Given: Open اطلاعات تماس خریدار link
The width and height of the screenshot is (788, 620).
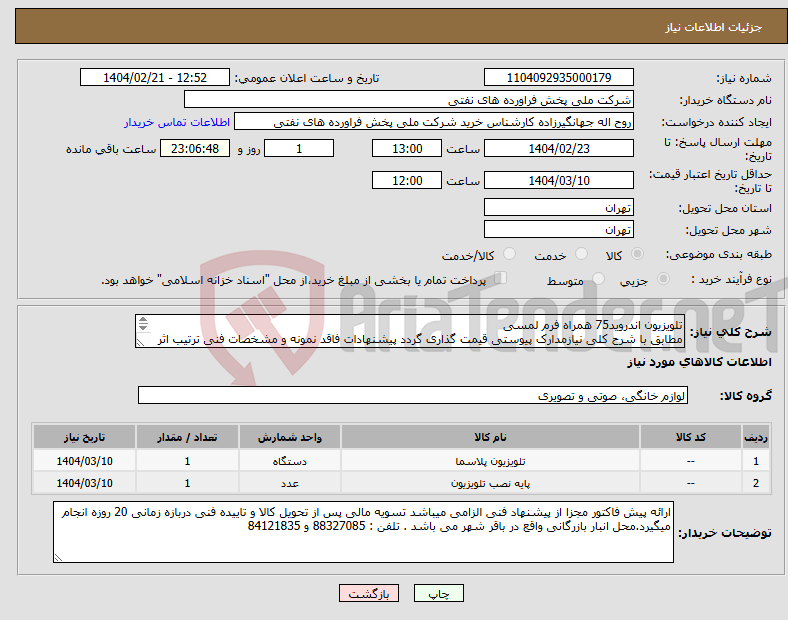Looking at the screenshot, I should coord(177,122).
